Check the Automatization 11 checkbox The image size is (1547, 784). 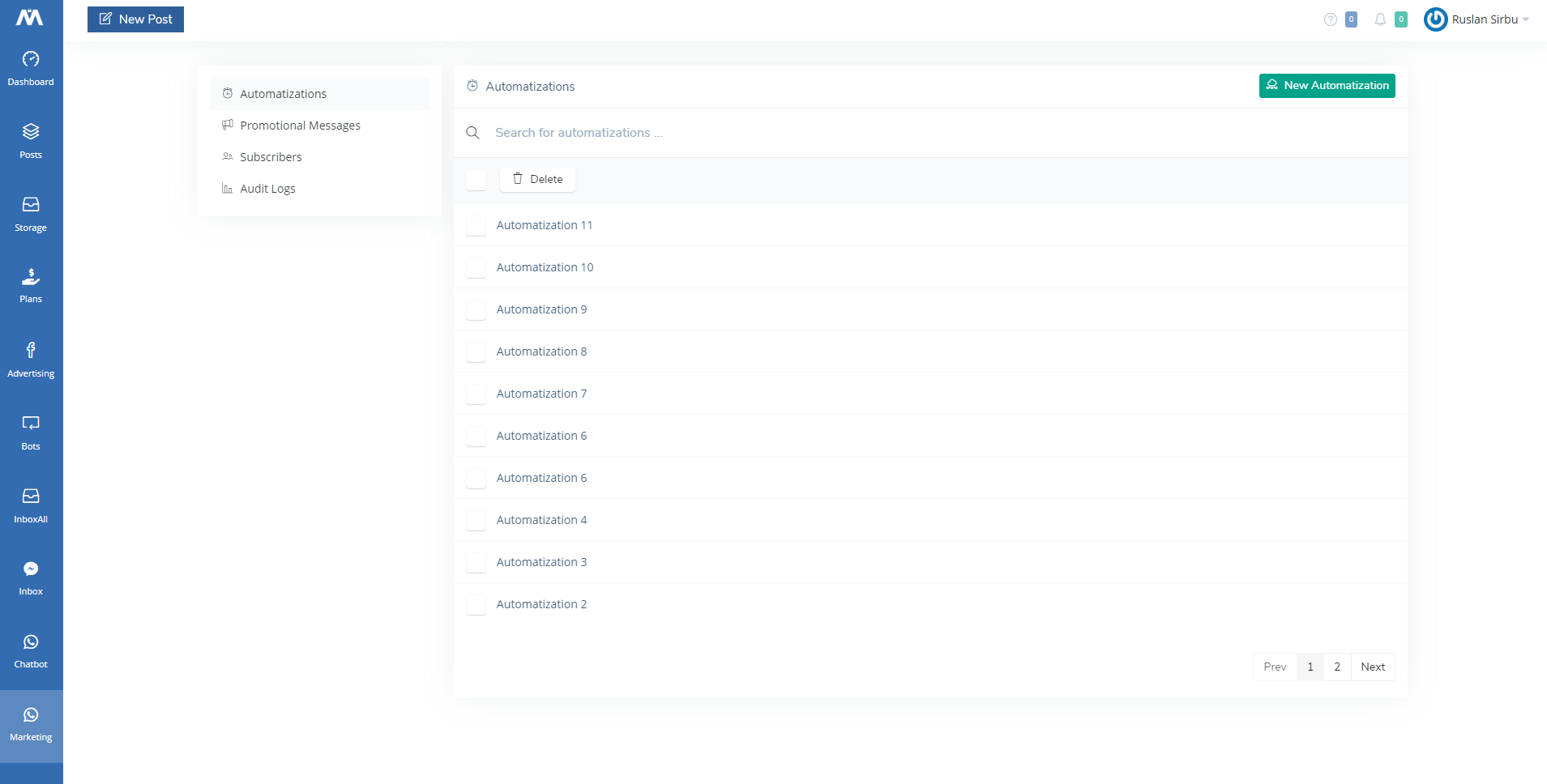click(x=476, y=225)
